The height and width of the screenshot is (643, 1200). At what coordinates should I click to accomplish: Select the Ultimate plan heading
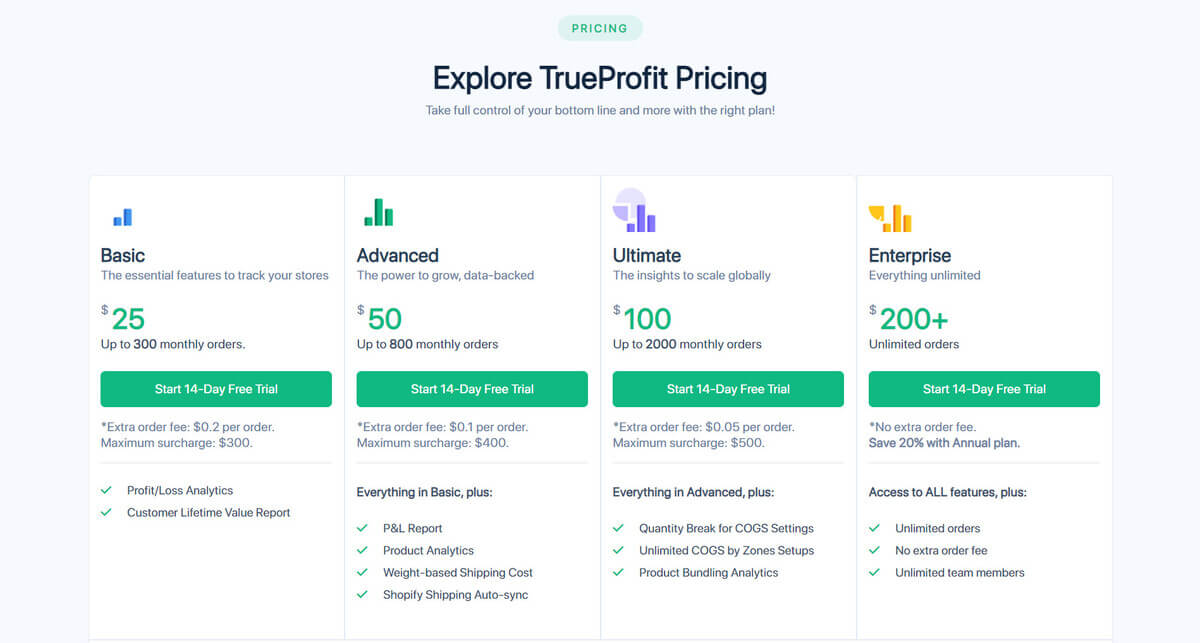click(x=647, y=255)
